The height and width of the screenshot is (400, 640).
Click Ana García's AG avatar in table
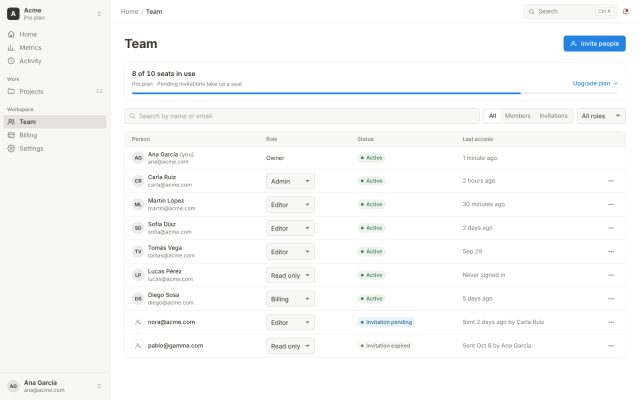coord(138,158)
